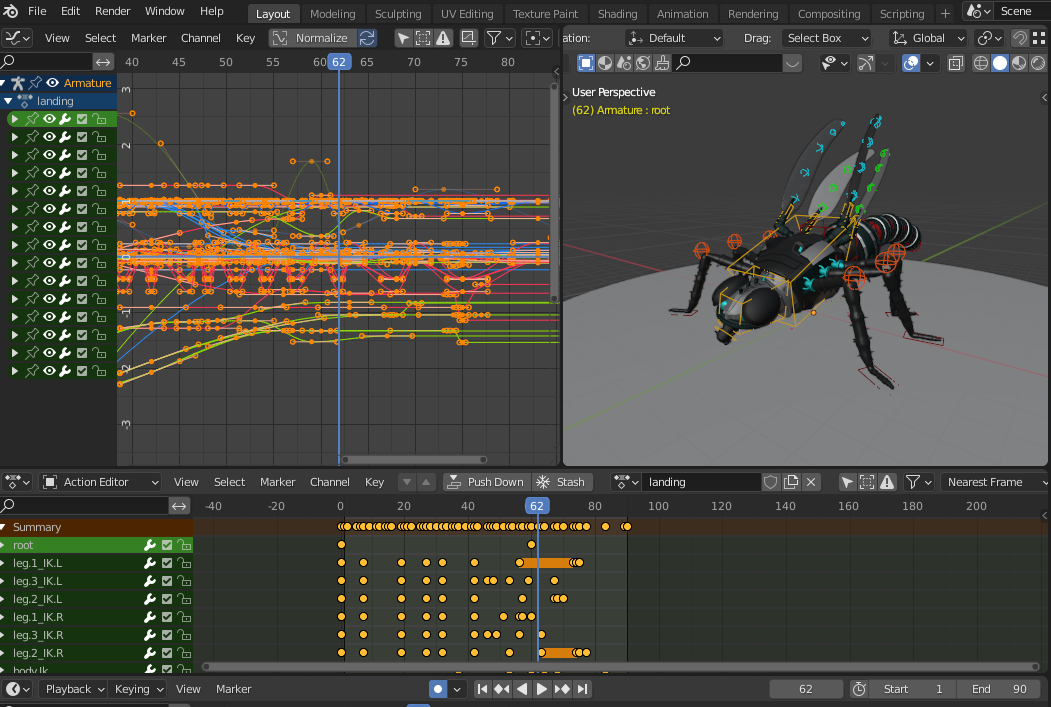Click the current frame field showing 62
The height and width of the screenshot is (707, 1051).
805,689
